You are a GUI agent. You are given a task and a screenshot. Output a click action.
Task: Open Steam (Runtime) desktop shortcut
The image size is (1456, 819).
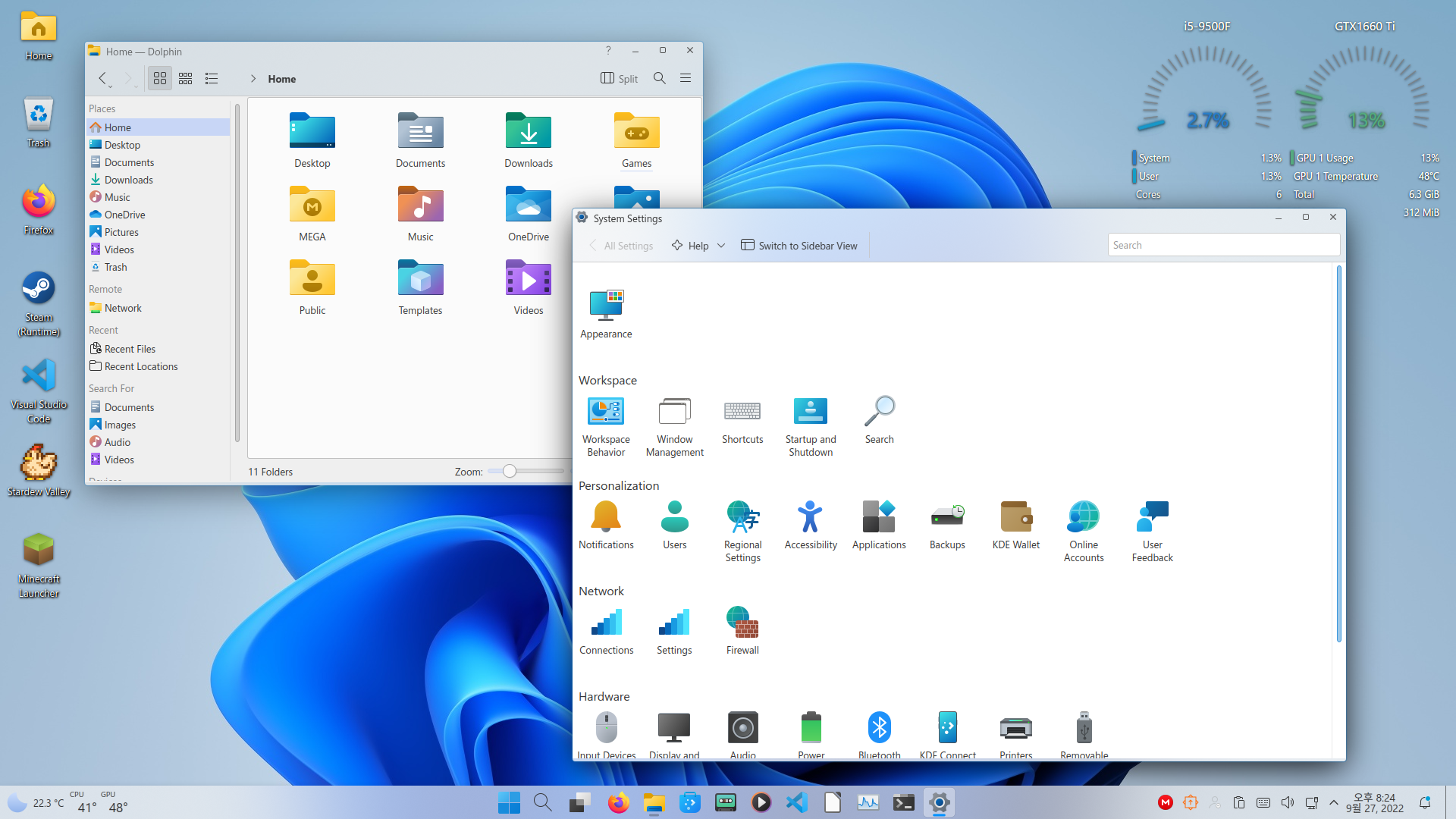[x=39, y=304]
